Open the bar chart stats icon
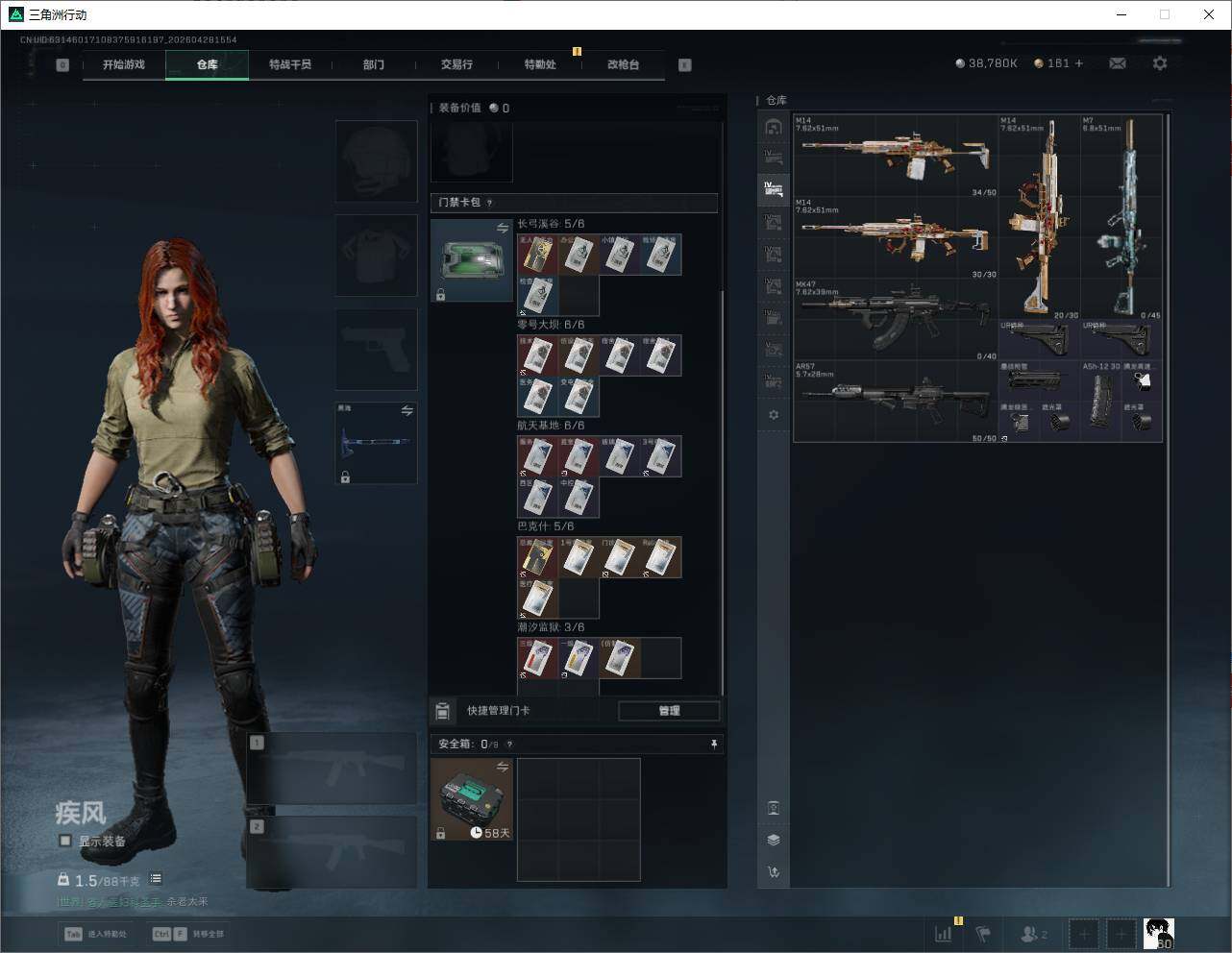This screenshot has width=1232, height=953. click(944, 934)
